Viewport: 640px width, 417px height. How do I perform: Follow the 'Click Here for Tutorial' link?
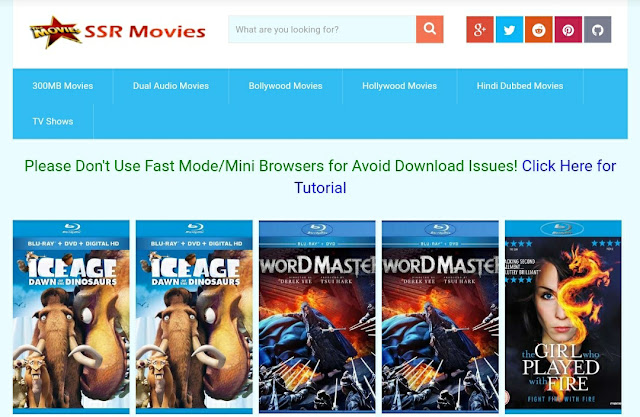tap(569, 166)
